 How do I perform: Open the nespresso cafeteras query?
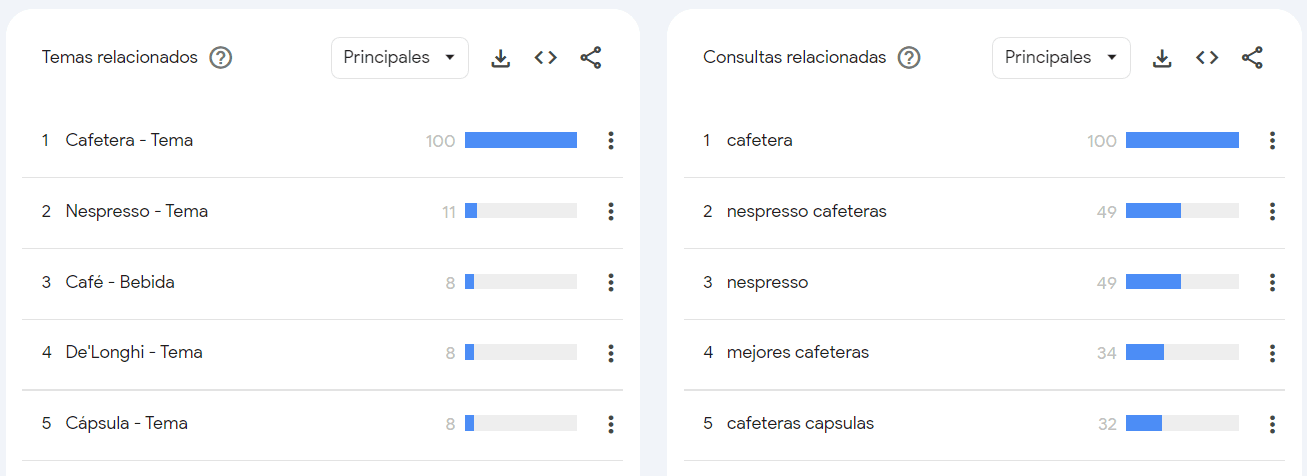[806, 211]
